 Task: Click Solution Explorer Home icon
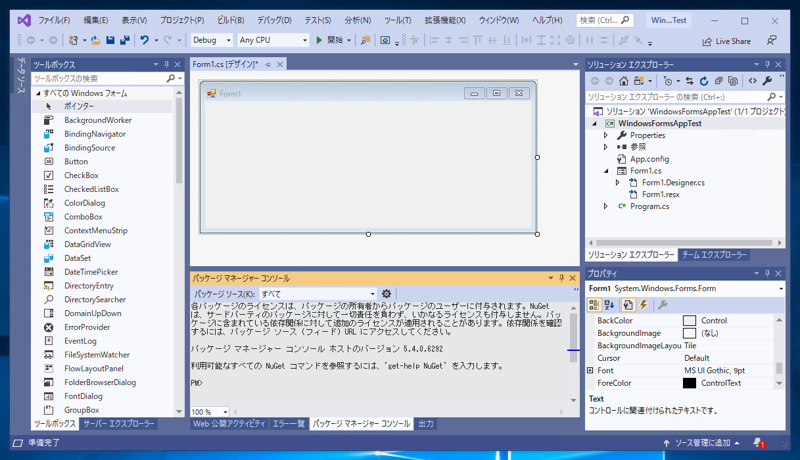623,81
